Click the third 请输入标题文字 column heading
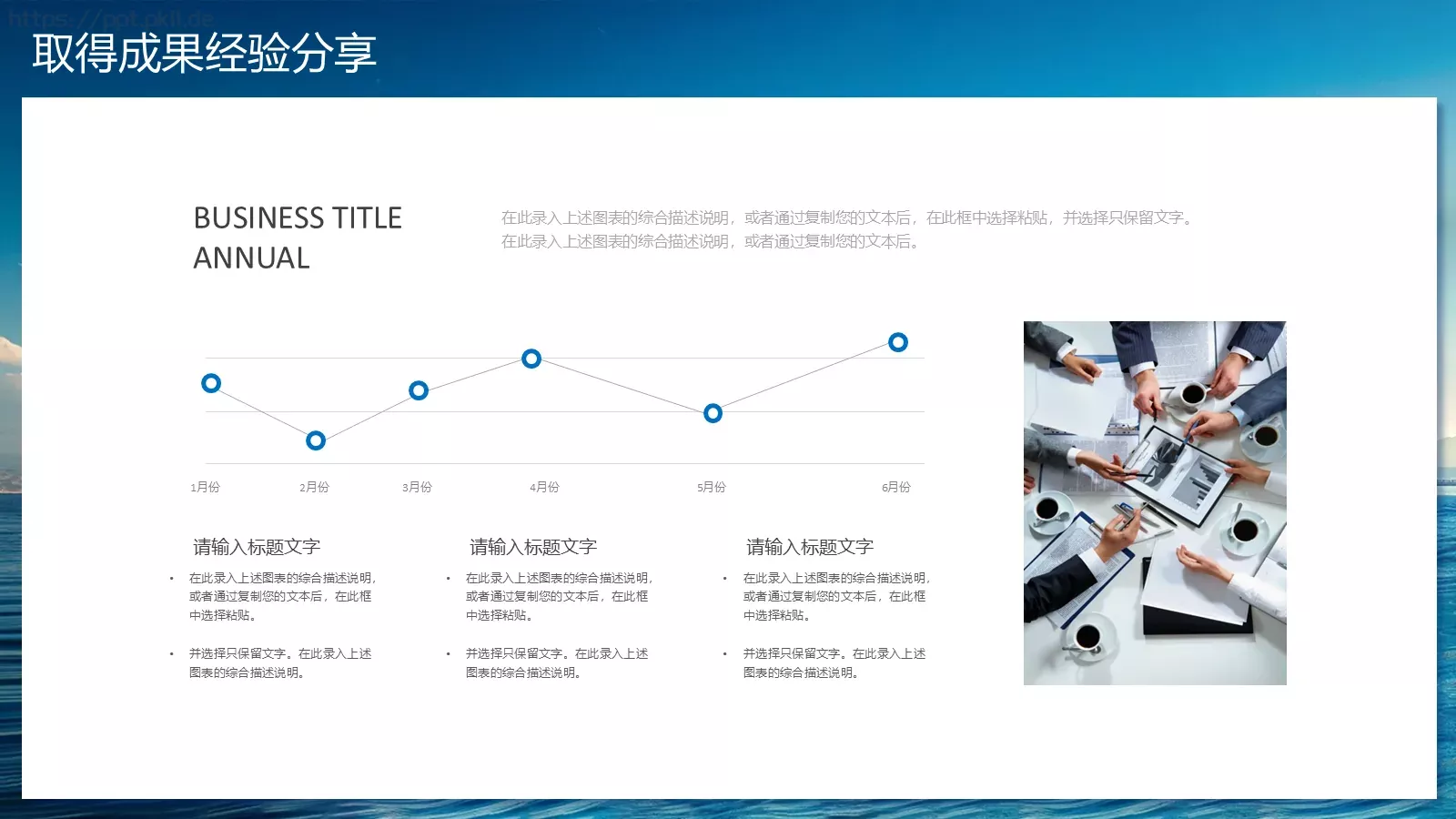This screenshot has width=1456, height=819. coord(810,547)
